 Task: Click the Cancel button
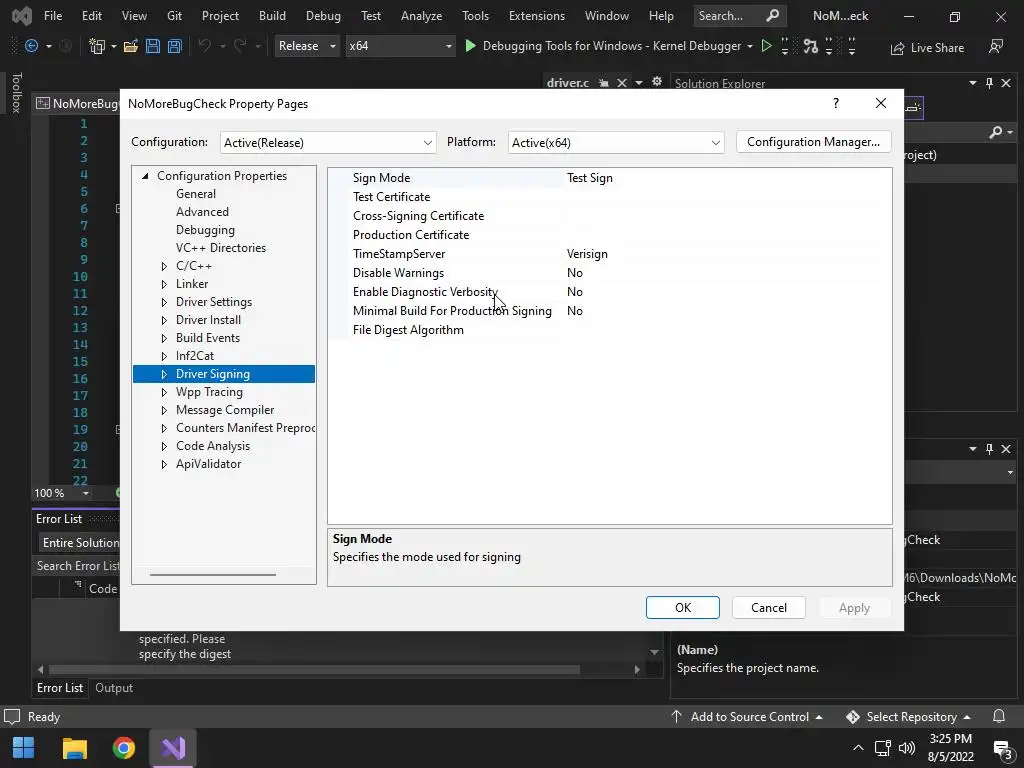[769, 607]
